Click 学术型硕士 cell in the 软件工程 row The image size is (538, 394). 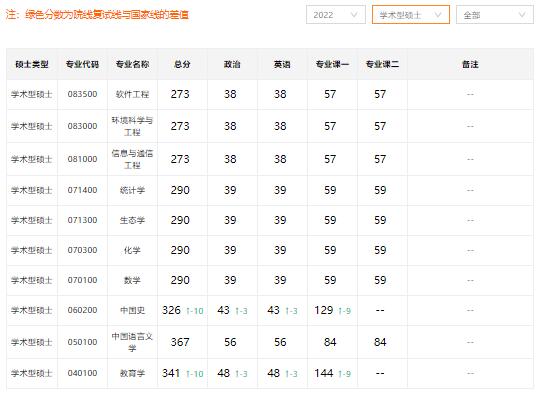click(32, 94)
